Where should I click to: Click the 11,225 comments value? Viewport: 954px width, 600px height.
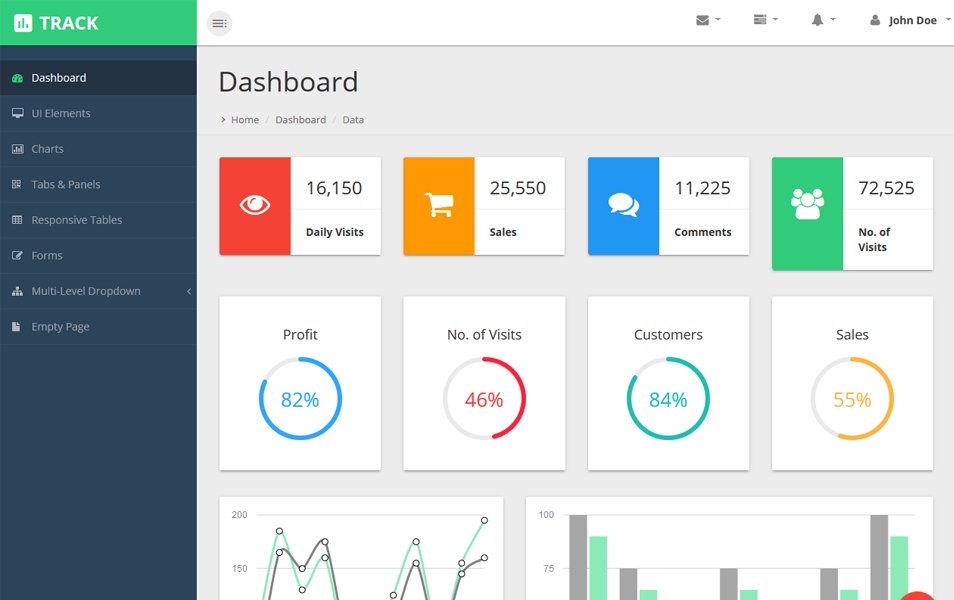[x=703, y=188]
